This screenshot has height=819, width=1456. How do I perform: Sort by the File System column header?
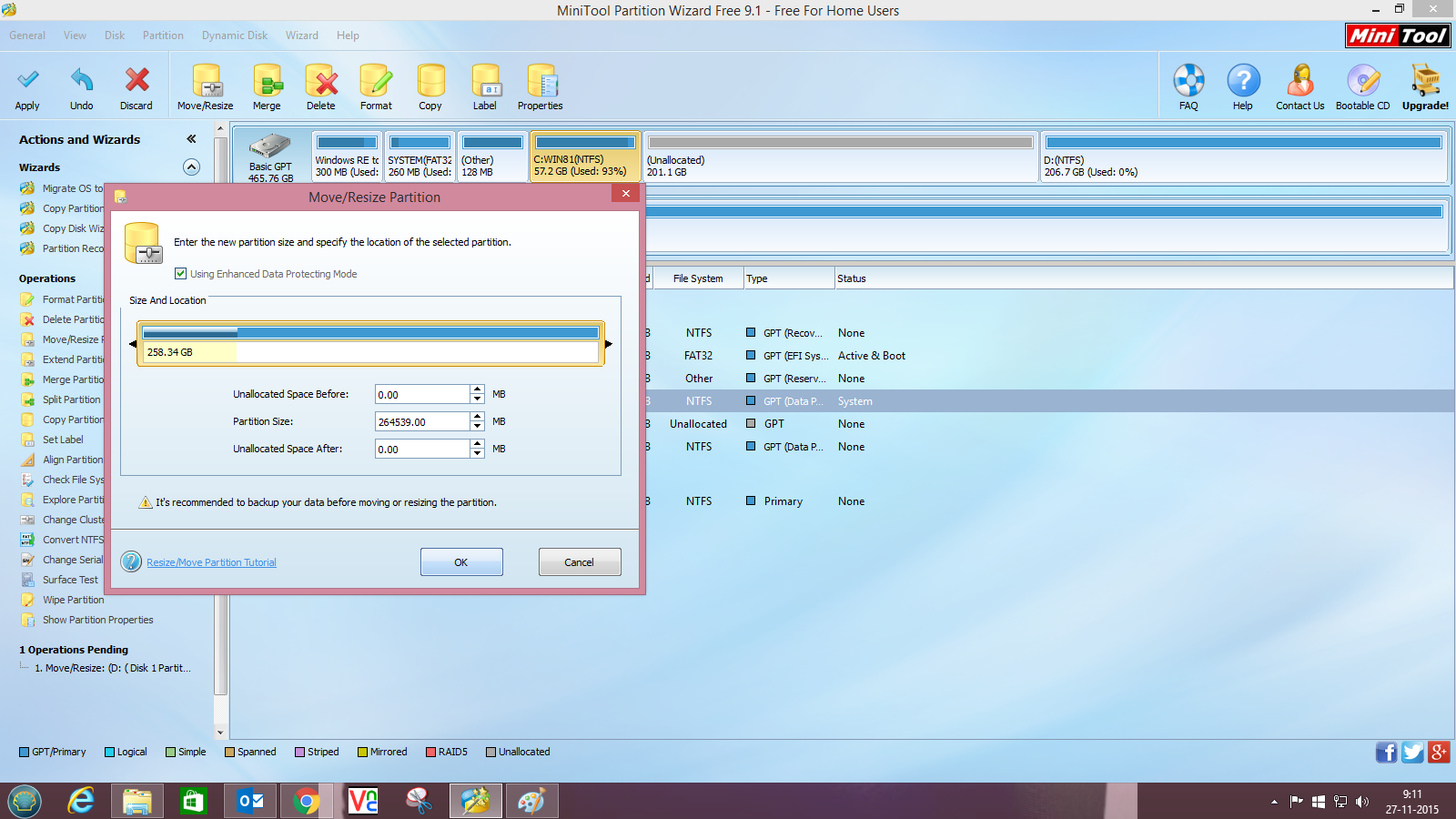[x=698, y=278]
